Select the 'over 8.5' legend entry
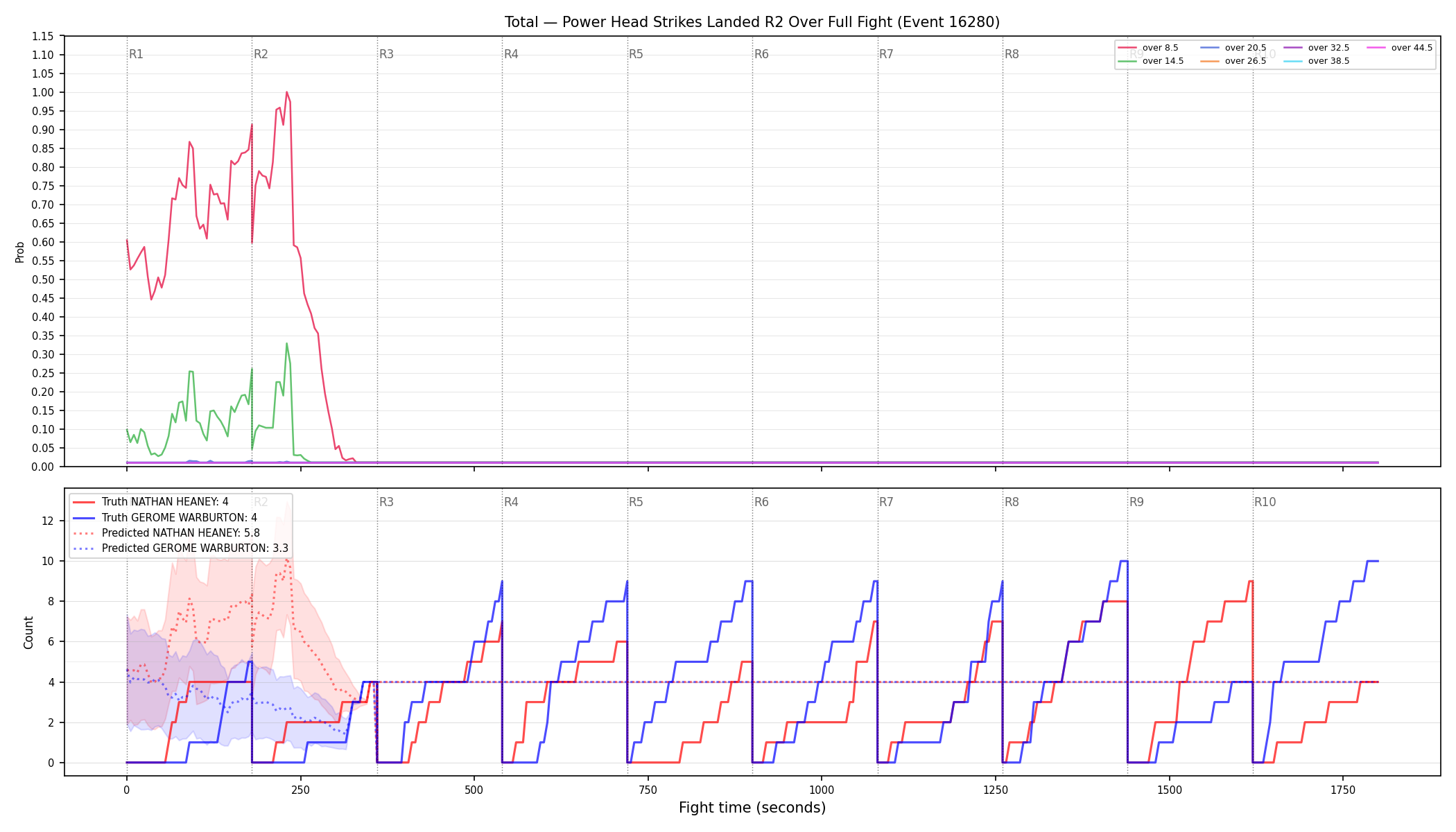The height and width of the screenshot is (832, 1456). point(1148,48)
